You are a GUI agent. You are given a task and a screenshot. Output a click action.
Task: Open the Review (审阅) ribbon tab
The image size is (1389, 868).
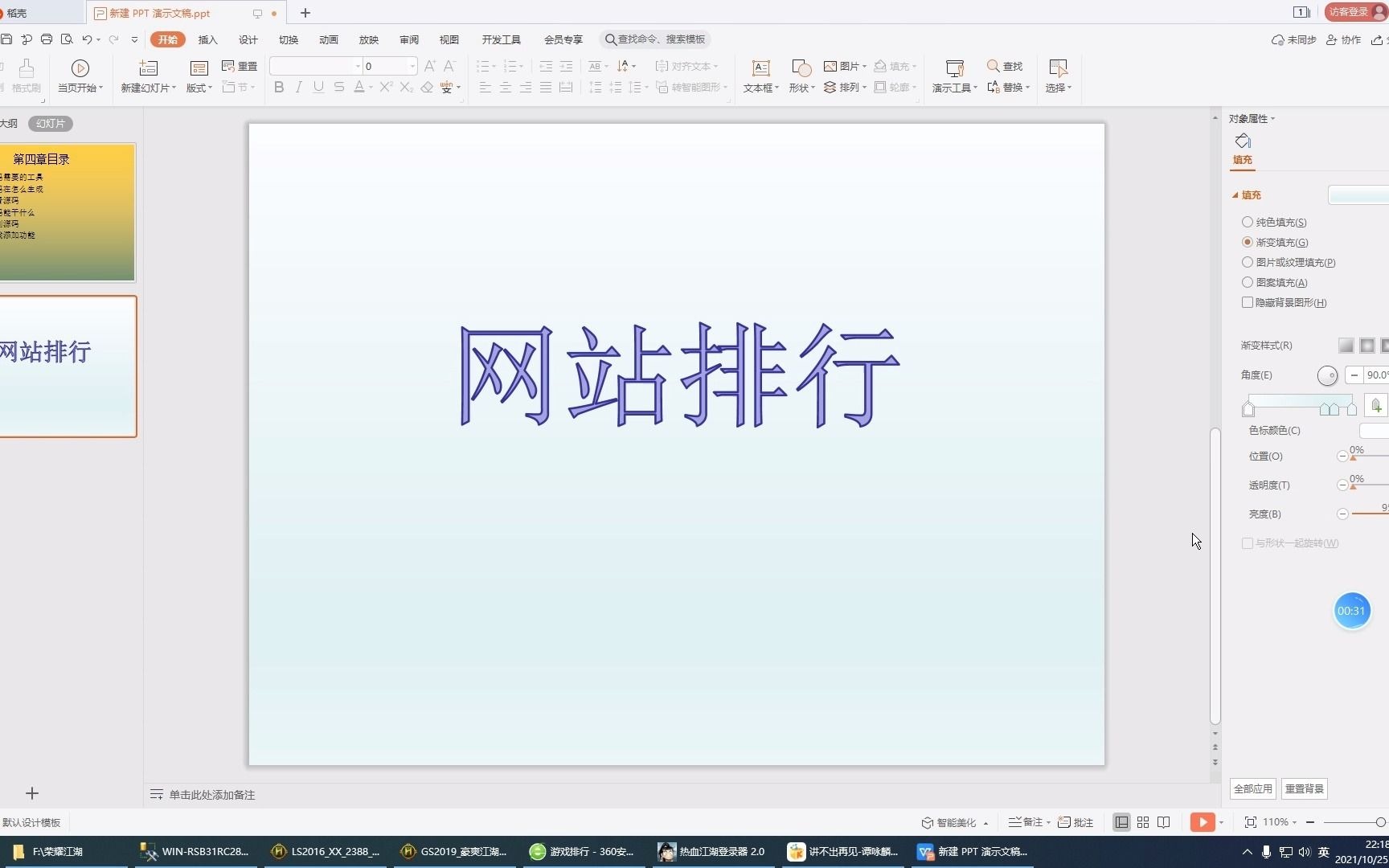(x=409, y=39)
